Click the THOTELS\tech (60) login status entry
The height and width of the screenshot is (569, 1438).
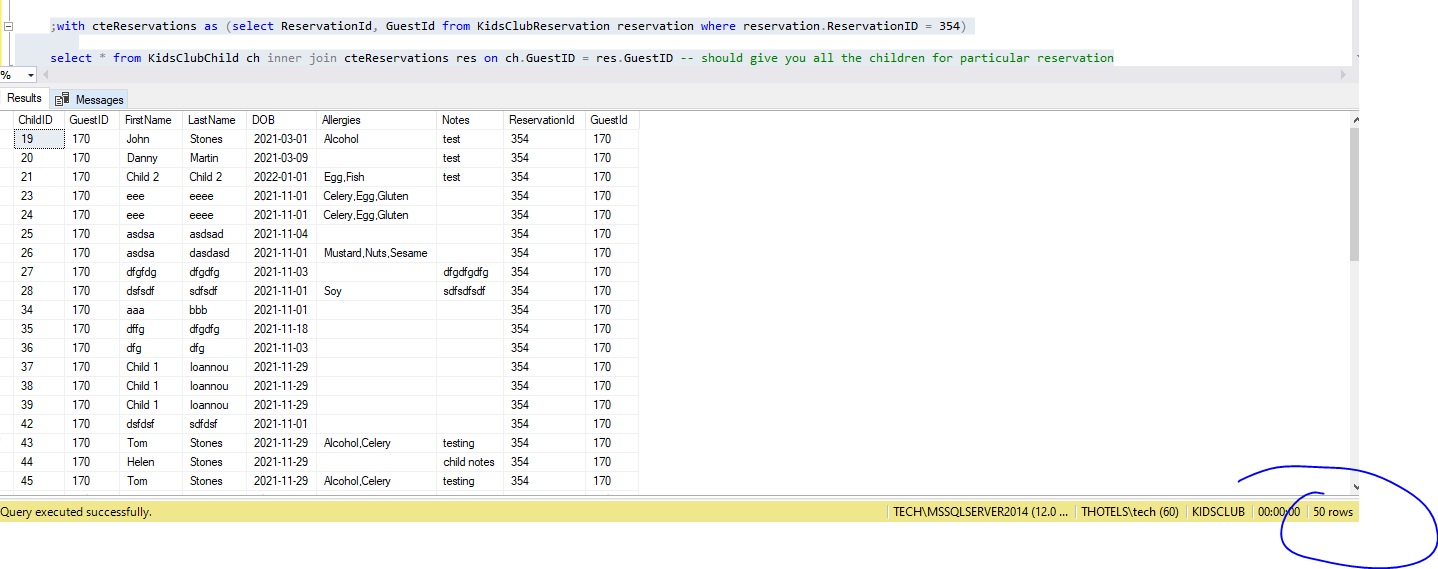(1130, 512)
